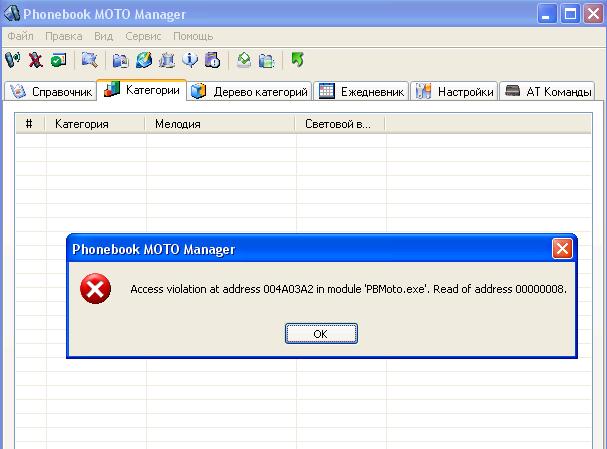Click the disconnect phone icon with red X
Viewport: 607px width, 449px height.
(x=36, y=60)
